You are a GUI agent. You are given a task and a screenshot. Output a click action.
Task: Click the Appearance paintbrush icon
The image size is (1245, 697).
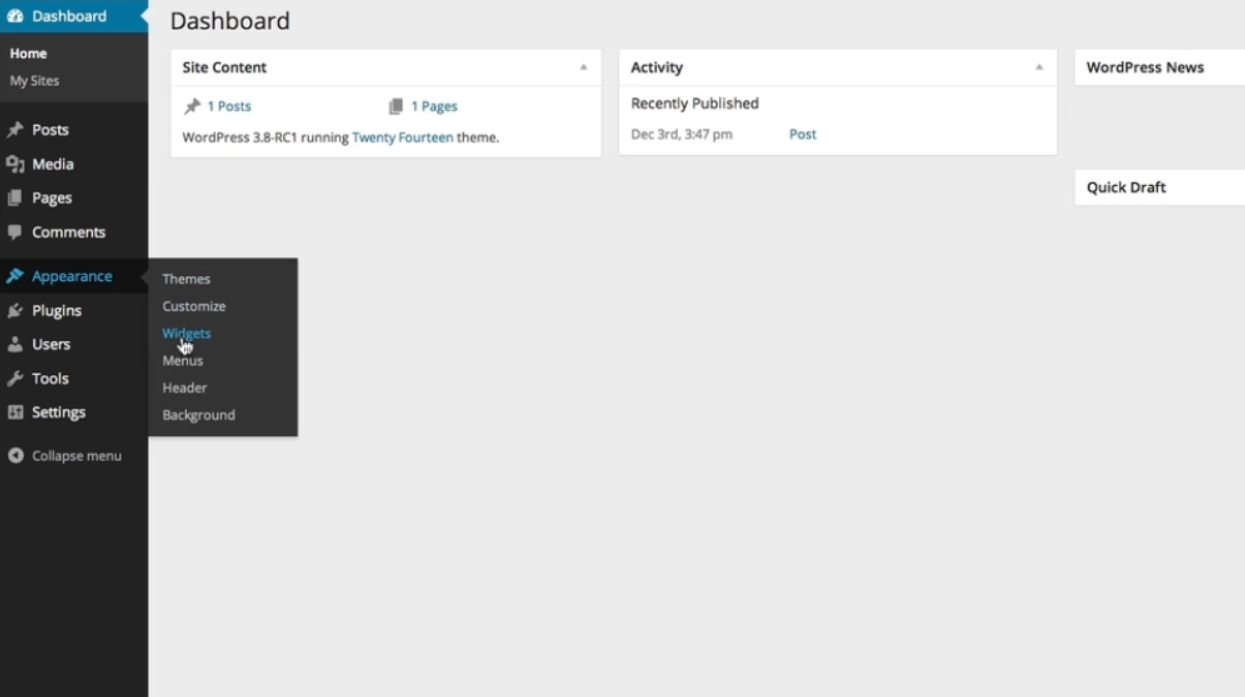[15, 276]
